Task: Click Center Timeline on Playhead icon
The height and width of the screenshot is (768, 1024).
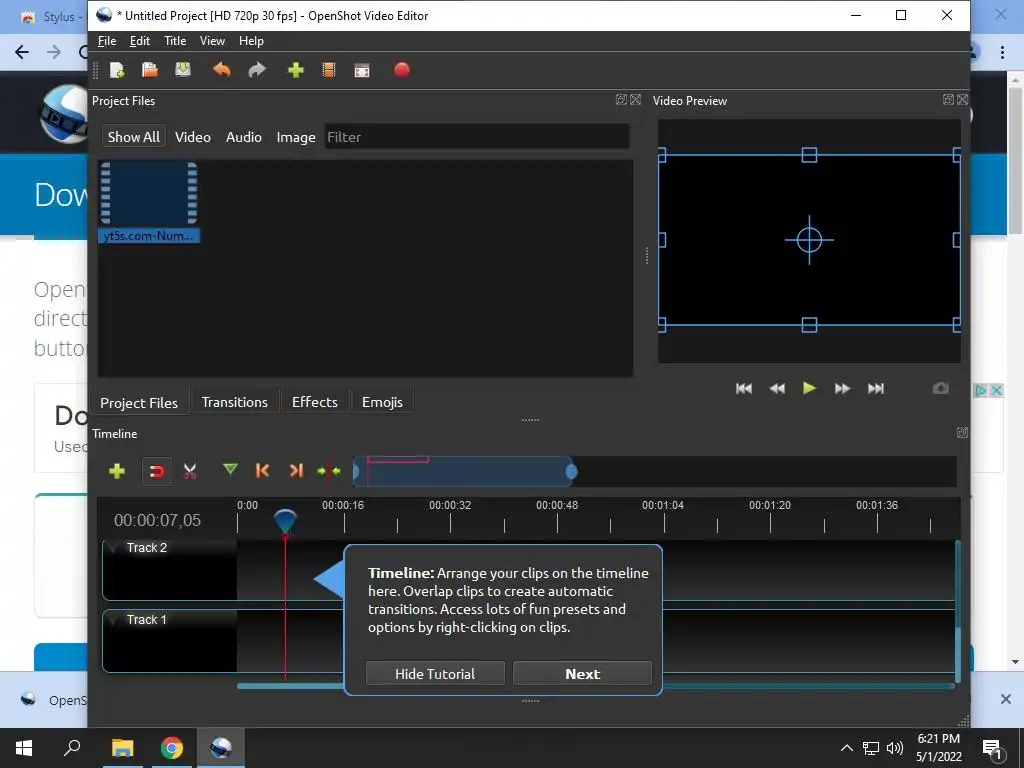Action: click(329, 471)
